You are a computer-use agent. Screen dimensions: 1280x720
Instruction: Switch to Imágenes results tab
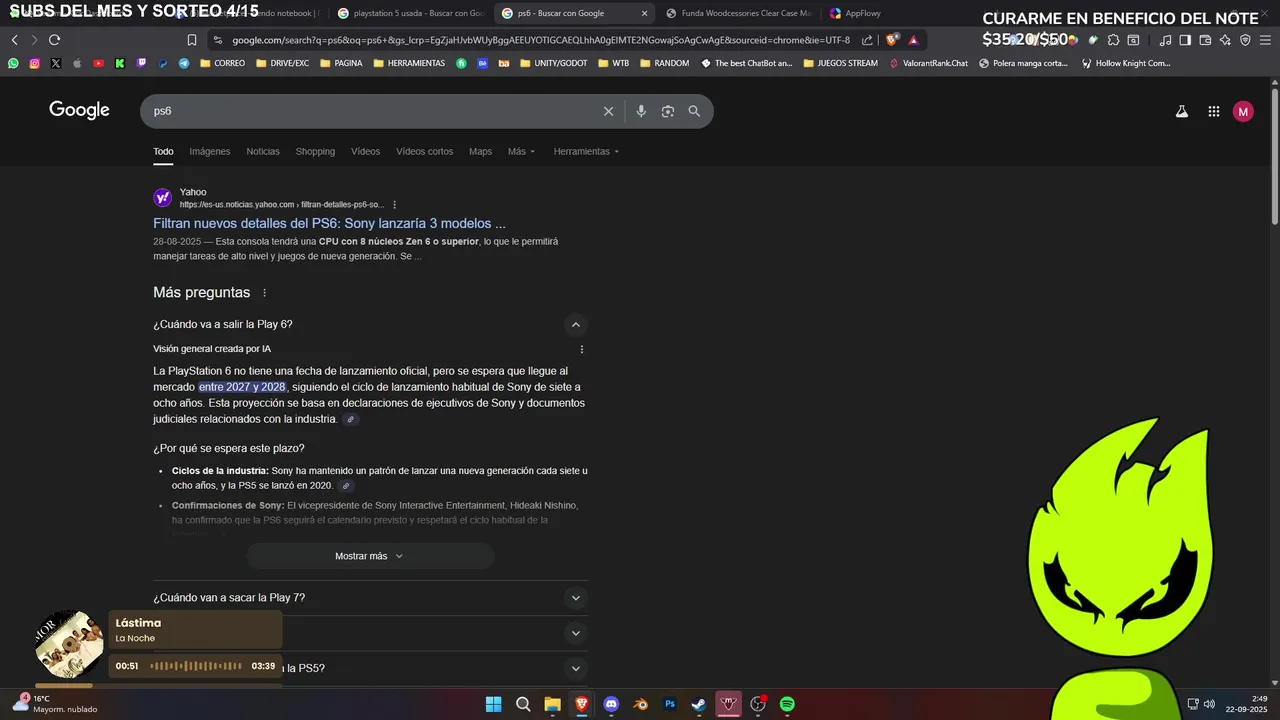(210, 151)
